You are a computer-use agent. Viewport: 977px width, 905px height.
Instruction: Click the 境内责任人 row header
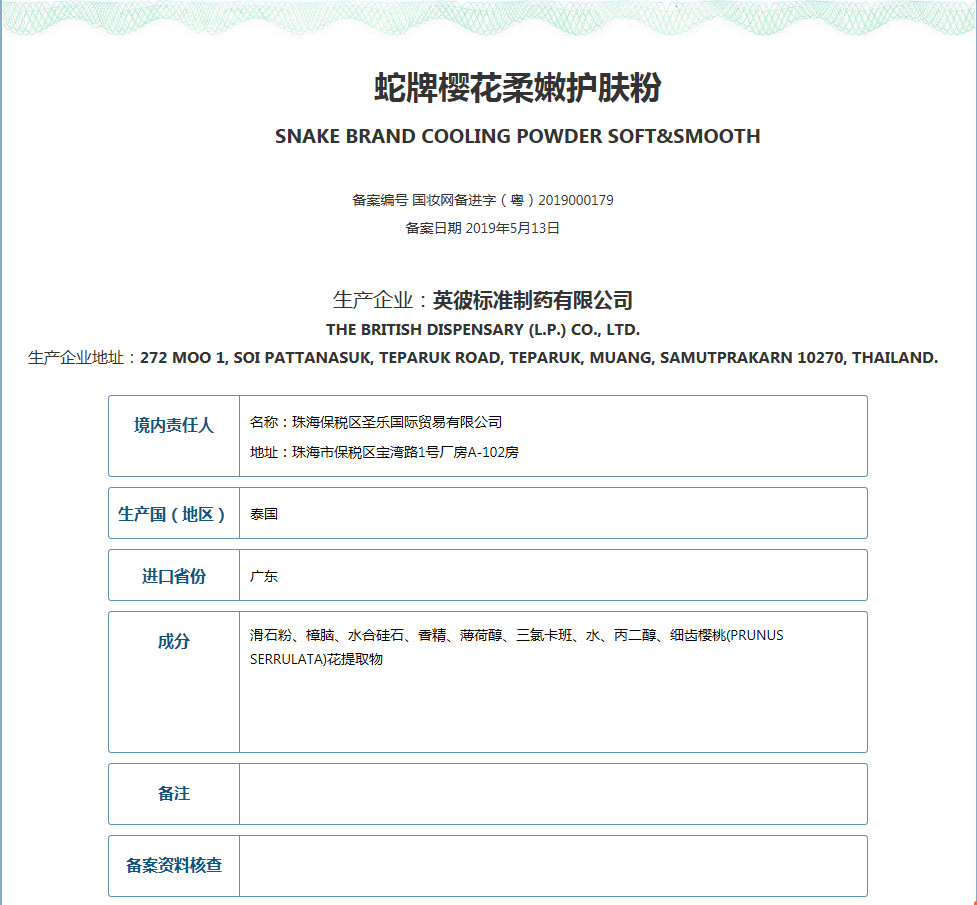174,426
